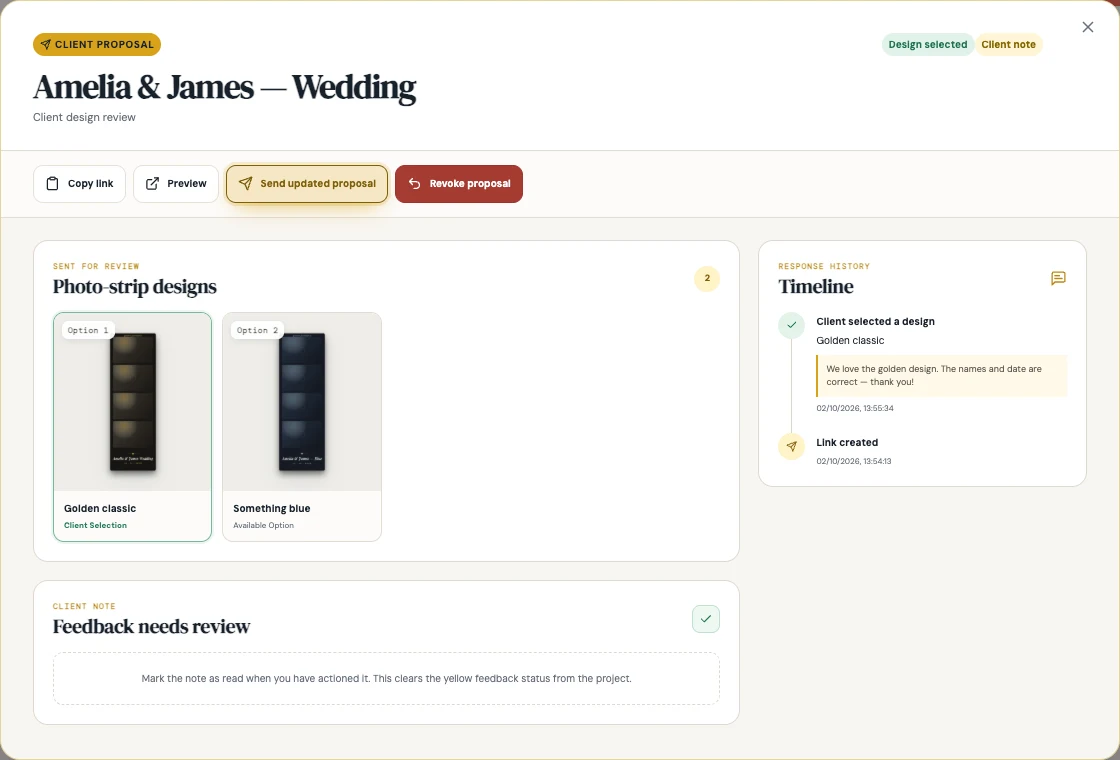1120x760 pixels.
Task: Click the Link created timeline marker icon
Action: pyautogui.click(x=791, y=446)
